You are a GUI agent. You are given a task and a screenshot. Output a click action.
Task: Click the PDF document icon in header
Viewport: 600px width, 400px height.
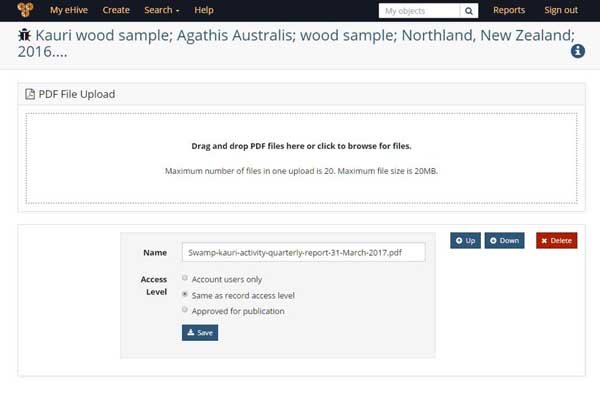tap(30, 94)
